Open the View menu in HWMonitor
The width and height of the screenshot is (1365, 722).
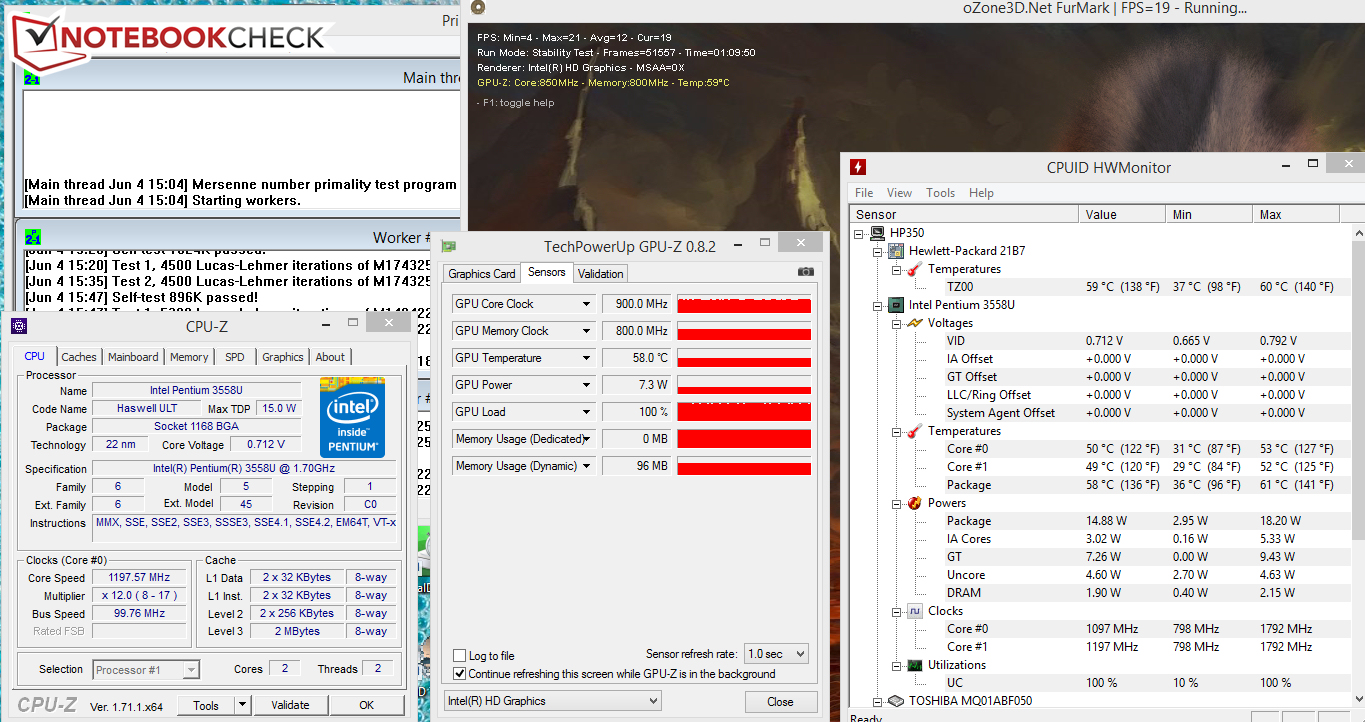(x=899, y=193)
